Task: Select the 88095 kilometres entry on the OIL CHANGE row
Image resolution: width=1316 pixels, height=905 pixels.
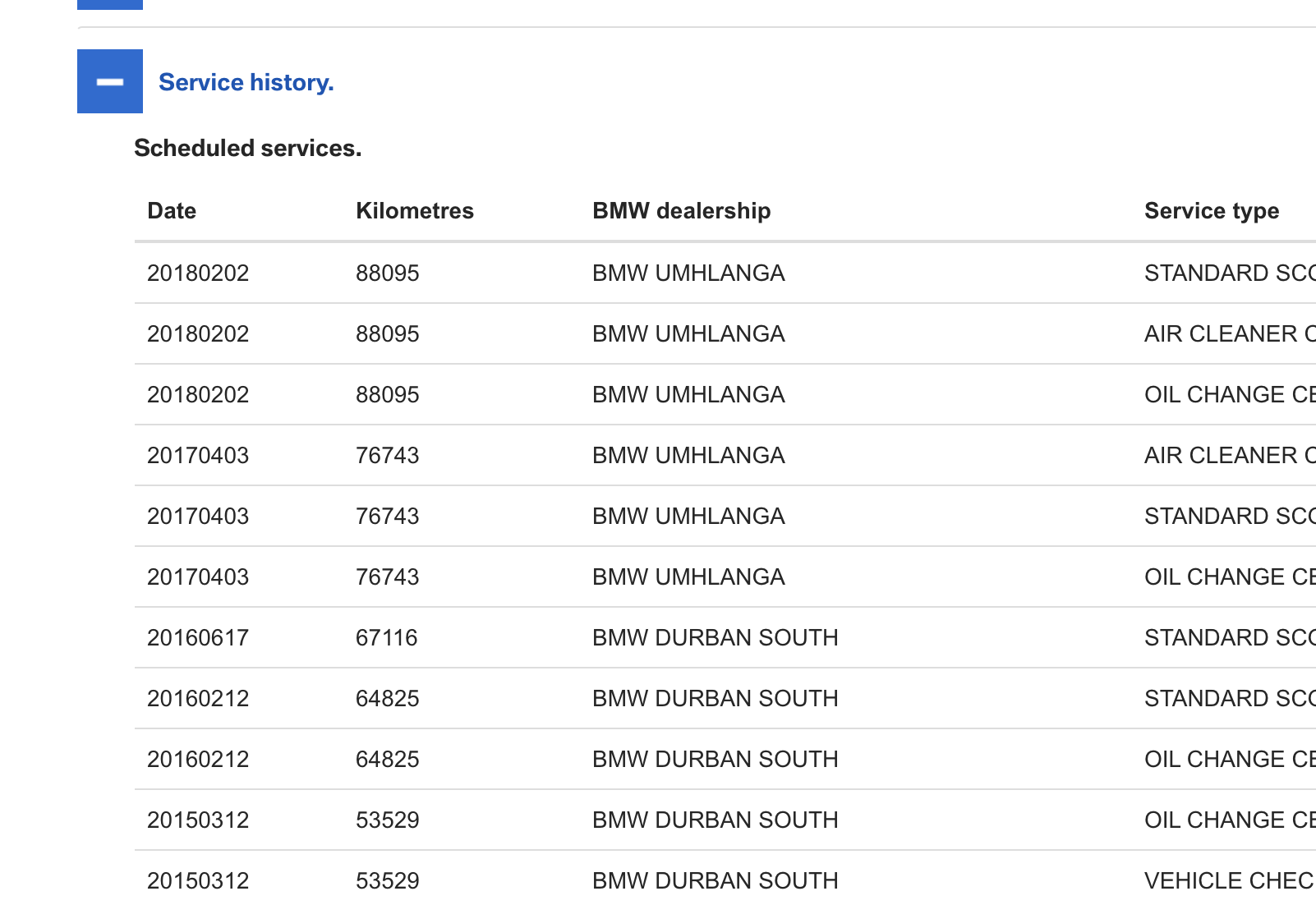Action: coord(387,394)
